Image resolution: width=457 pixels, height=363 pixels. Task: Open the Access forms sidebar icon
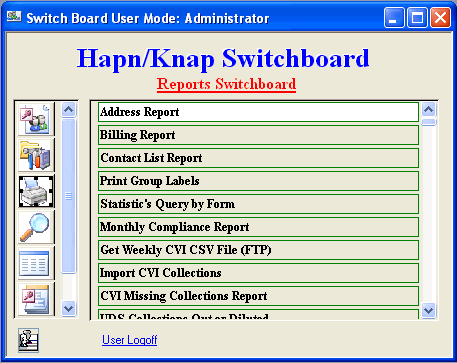[36, 299]
